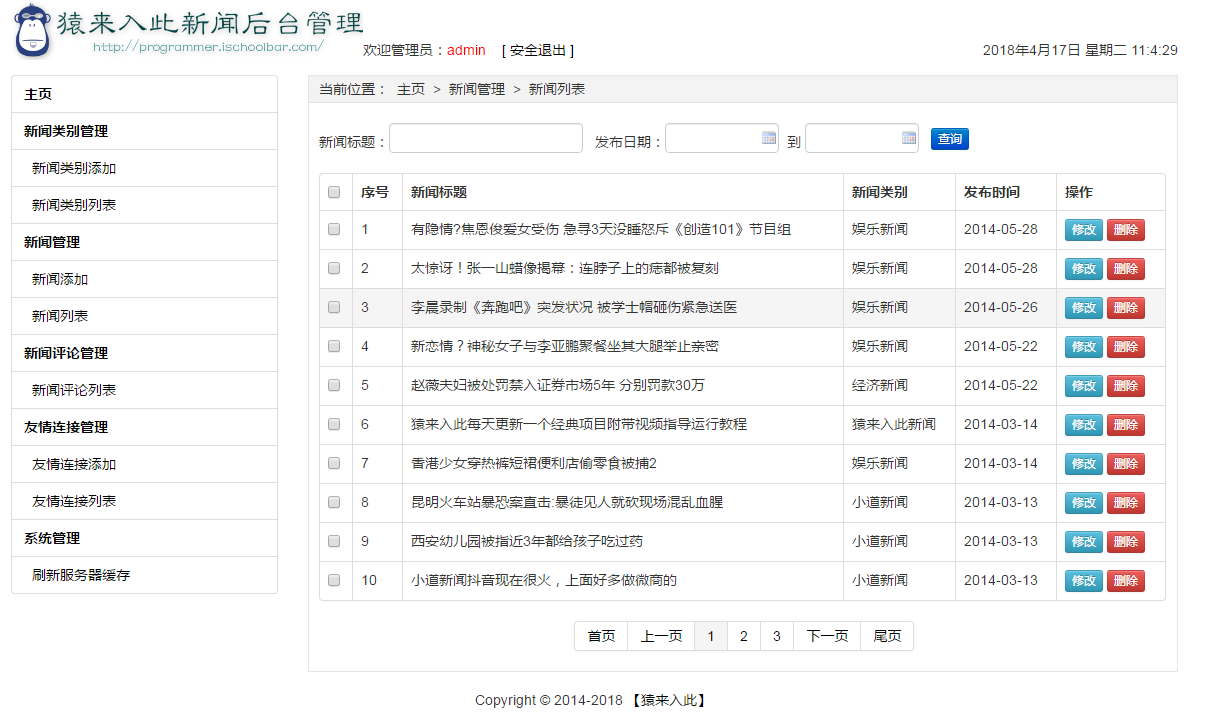Go to 首页 first page
Image resolution: width=1211 pixels, height=718 pixels.
pyautogui.click(x=601, y=636)
